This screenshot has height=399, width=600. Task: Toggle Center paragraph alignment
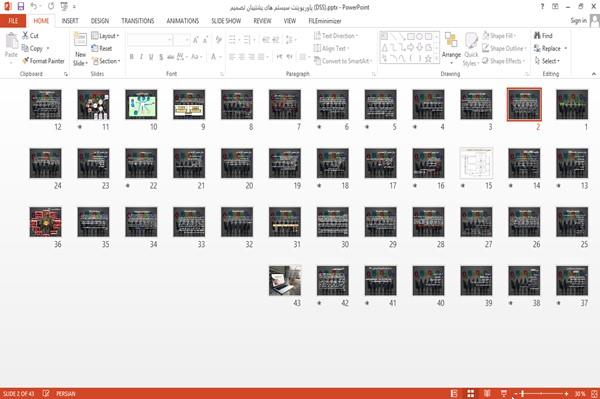click(x=242, y=57)
